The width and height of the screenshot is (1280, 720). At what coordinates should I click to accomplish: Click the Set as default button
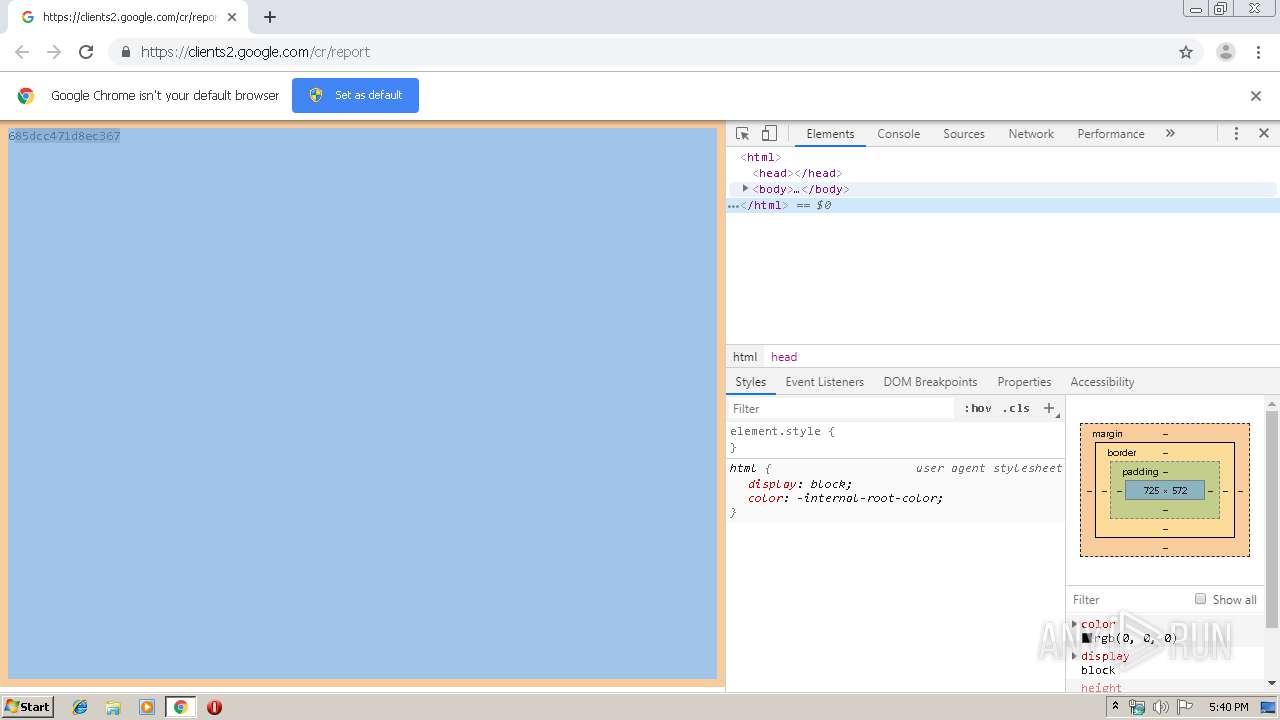tap(355, 95)
